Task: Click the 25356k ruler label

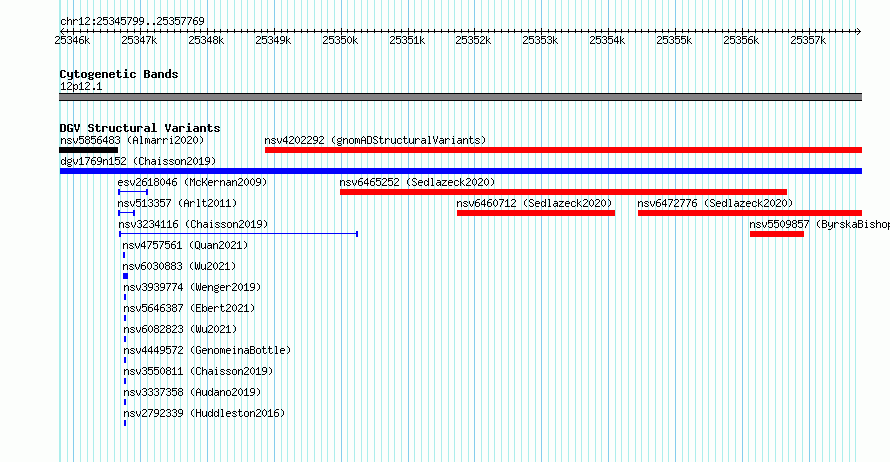Action: pyautogui.click(x=741, y=40)
